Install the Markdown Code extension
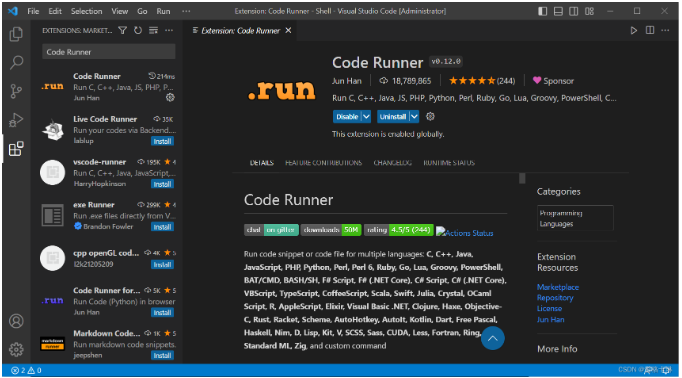 pos(162,355)
